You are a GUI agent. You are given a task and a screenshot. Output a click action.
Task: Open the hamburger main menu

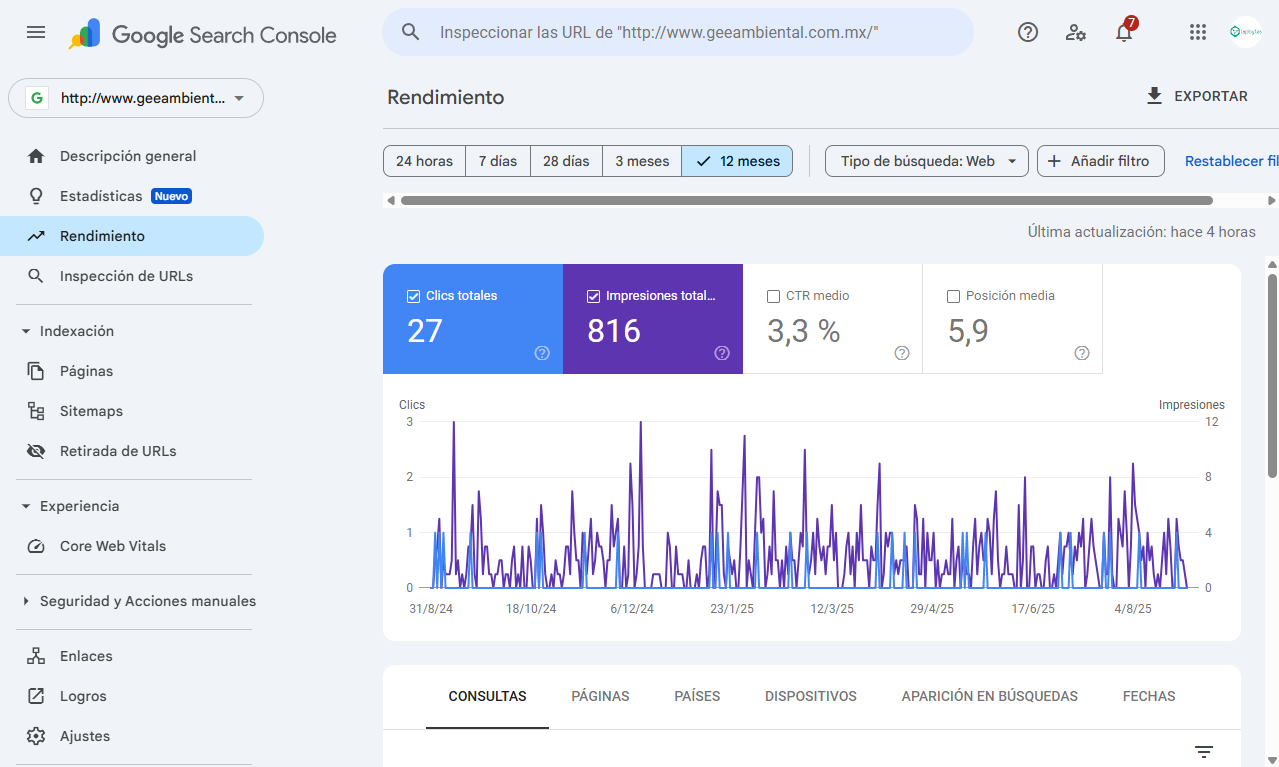[x=36, y=32]
